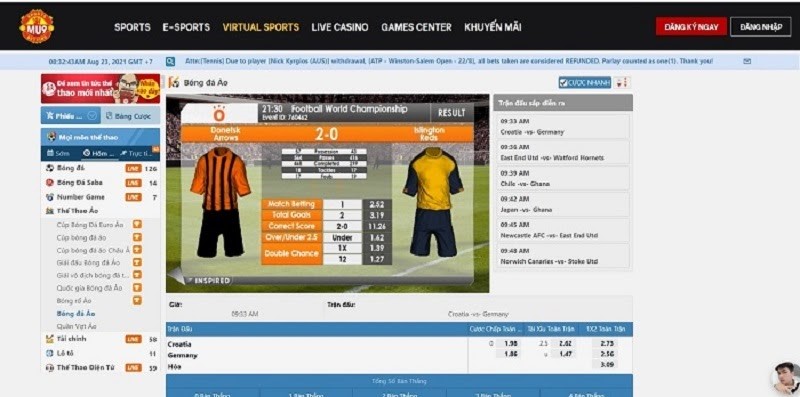Toggle the Cược Nhanh checkbox

click(x=563, y=83)
